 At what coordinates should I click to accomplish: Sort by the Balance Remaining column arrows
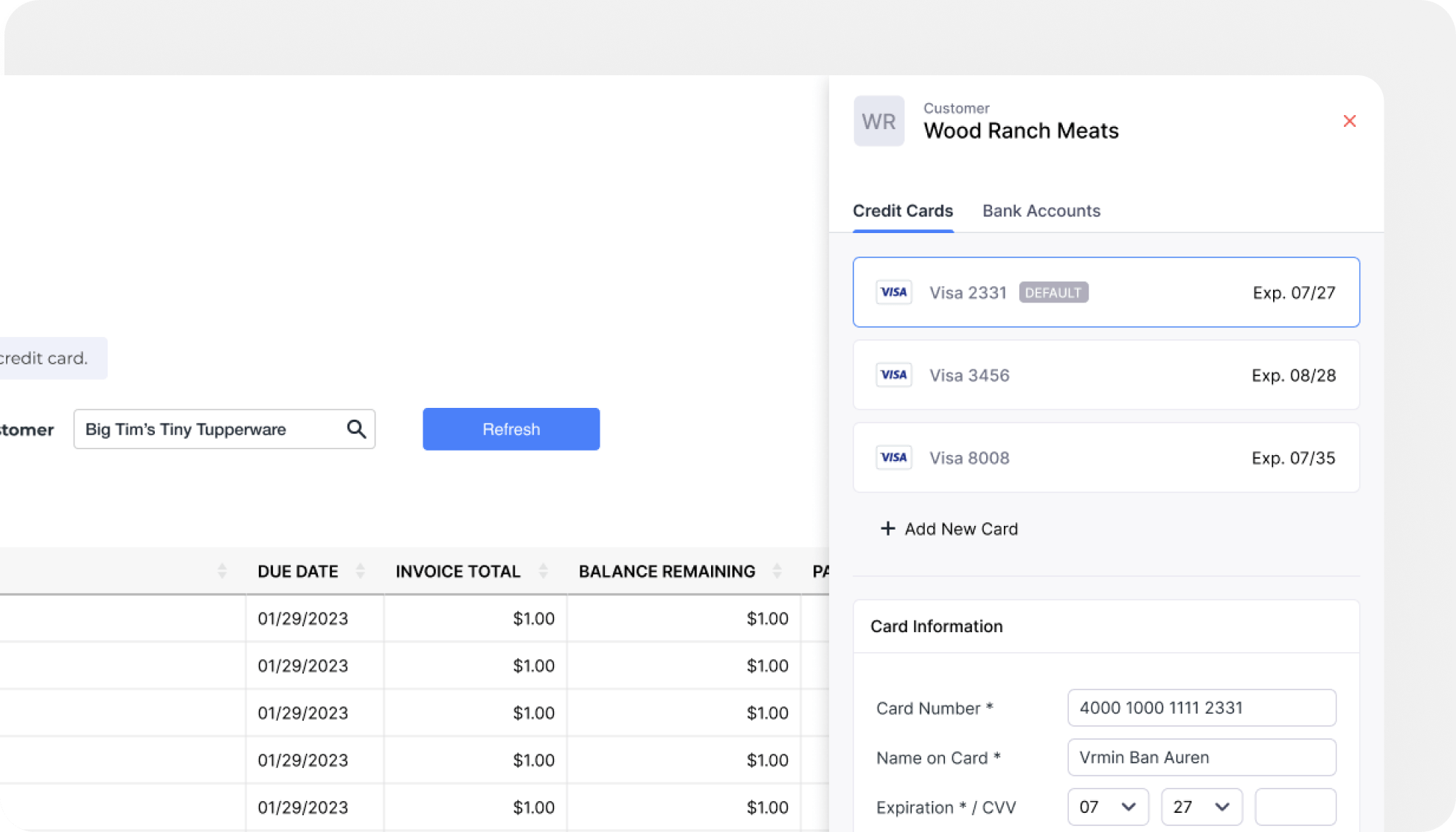777,571
